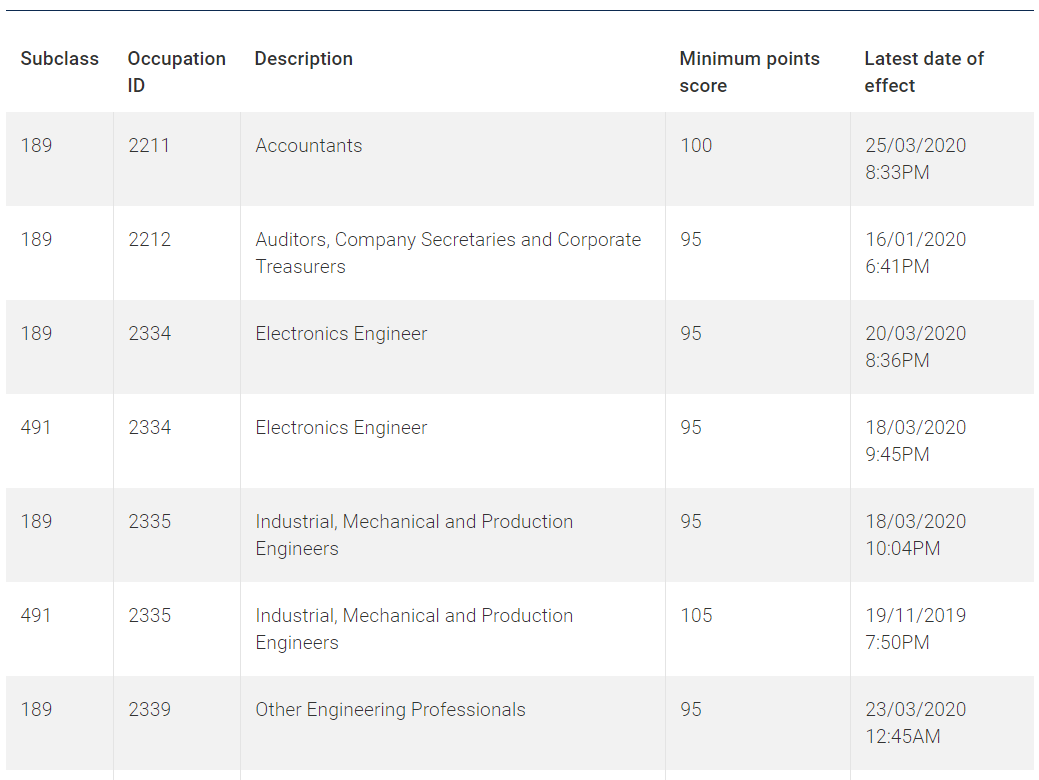
Task: Click date 18/03/2020 9:45PM
Action: click(x=915, y=441)
